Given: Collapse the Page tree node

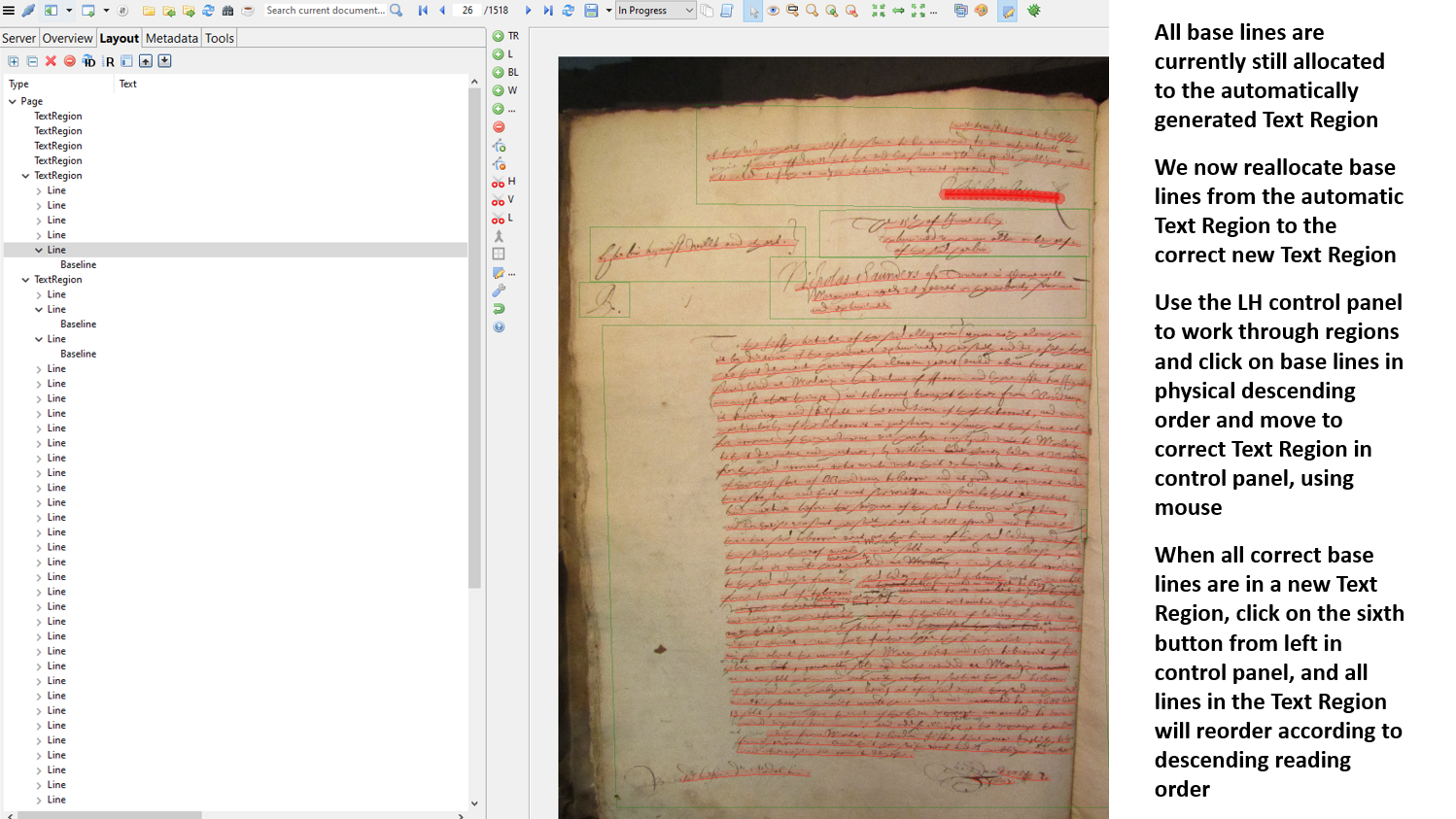Looking at the screenshot, I should click(x=13, y=101).
